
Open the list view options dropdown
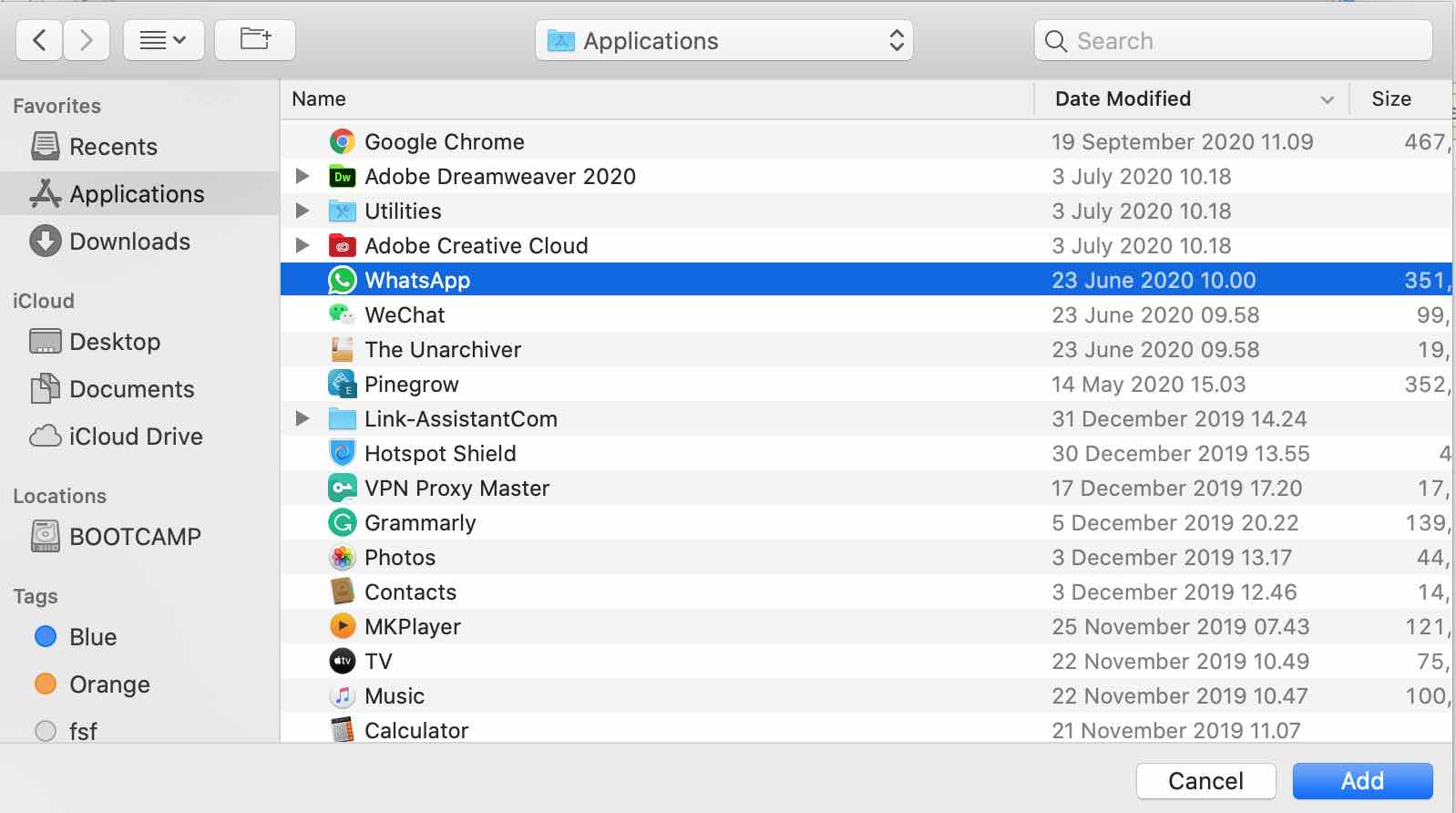click(164, 40)
